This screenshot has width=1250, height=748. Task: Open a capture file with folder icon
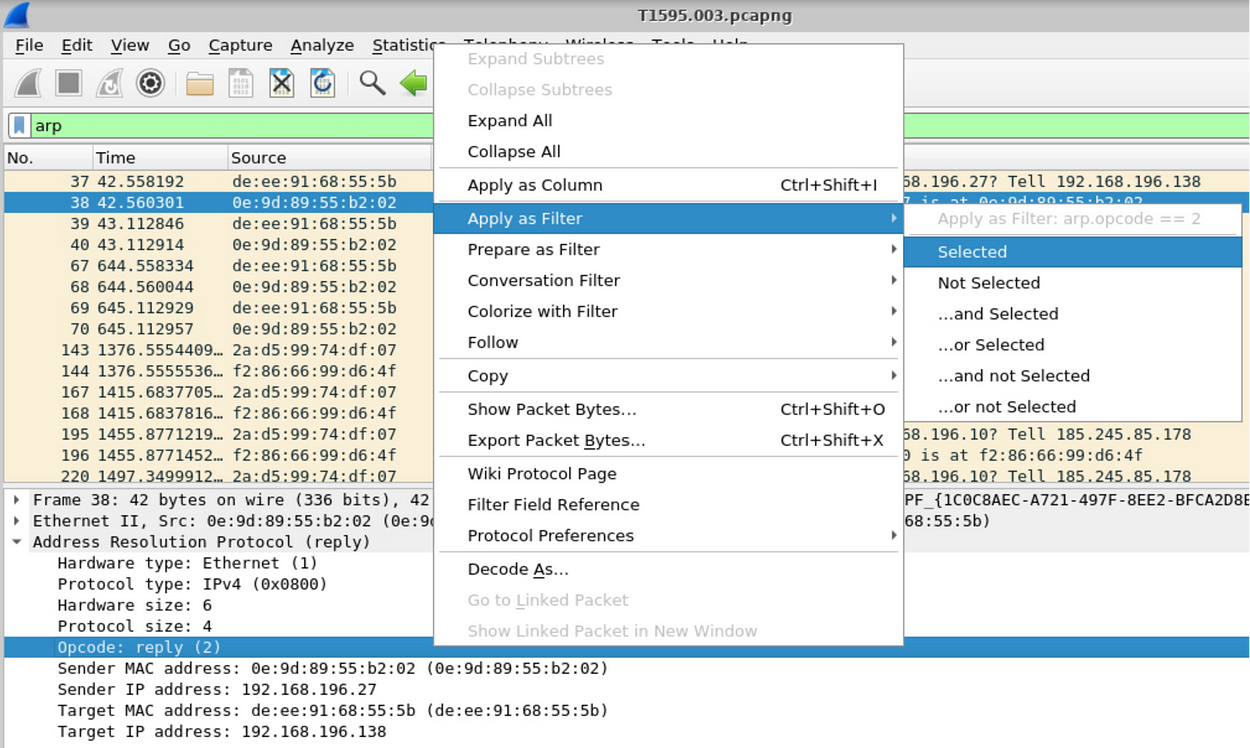200,83
